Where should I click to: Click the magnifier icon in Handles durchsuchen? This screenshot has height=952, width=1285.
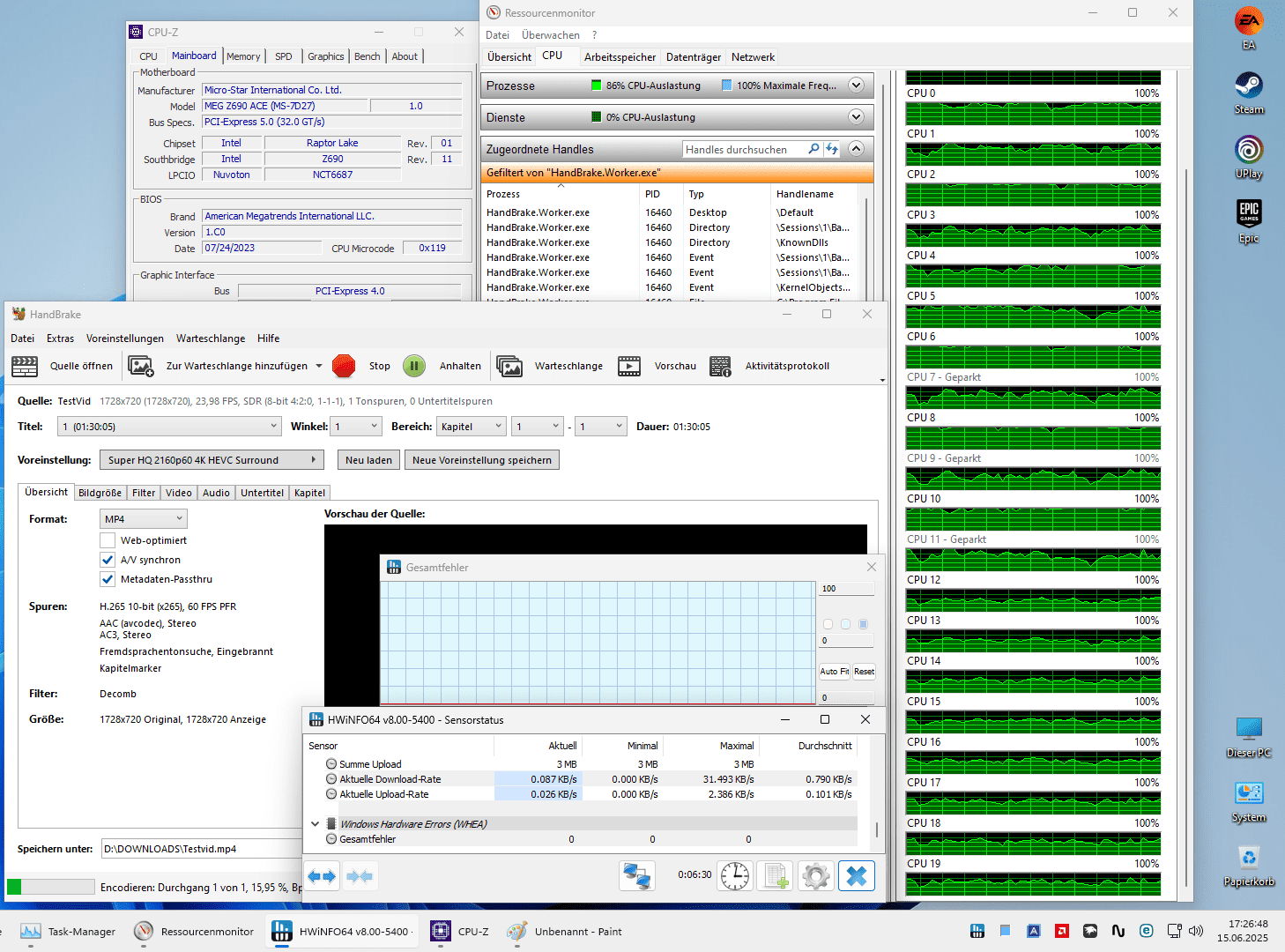coord(813,149)
